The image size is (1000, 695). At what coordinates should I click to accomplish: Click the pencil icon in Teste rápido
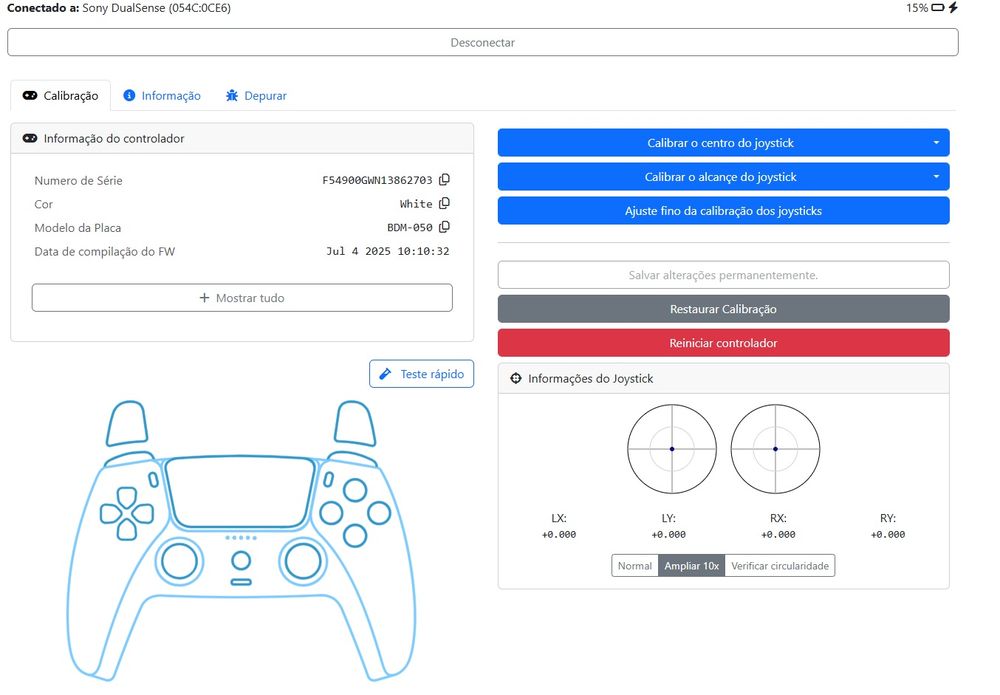click(385, 374)
